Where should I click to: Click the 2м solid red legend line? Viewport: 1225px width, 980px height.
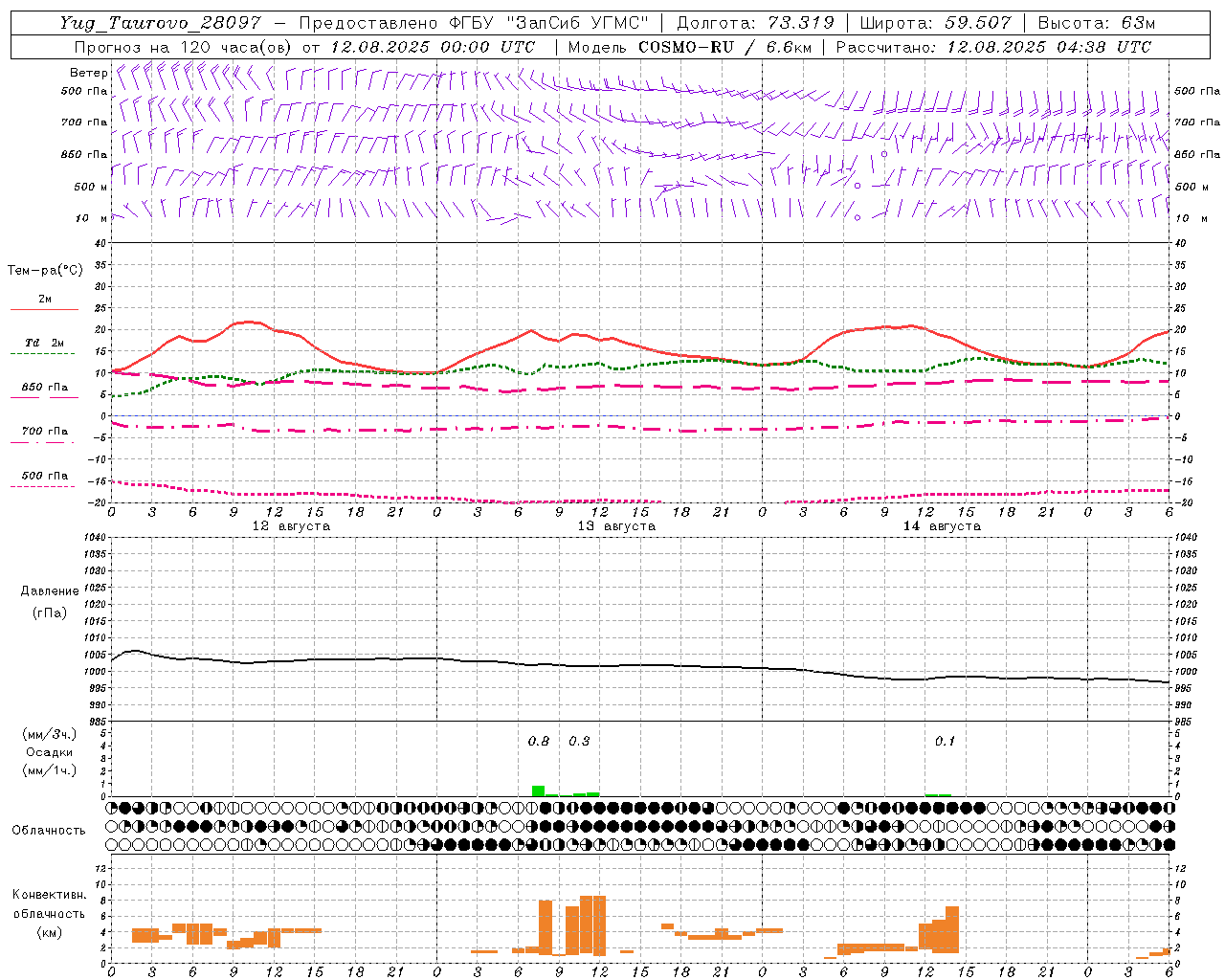tap(44, 310)
